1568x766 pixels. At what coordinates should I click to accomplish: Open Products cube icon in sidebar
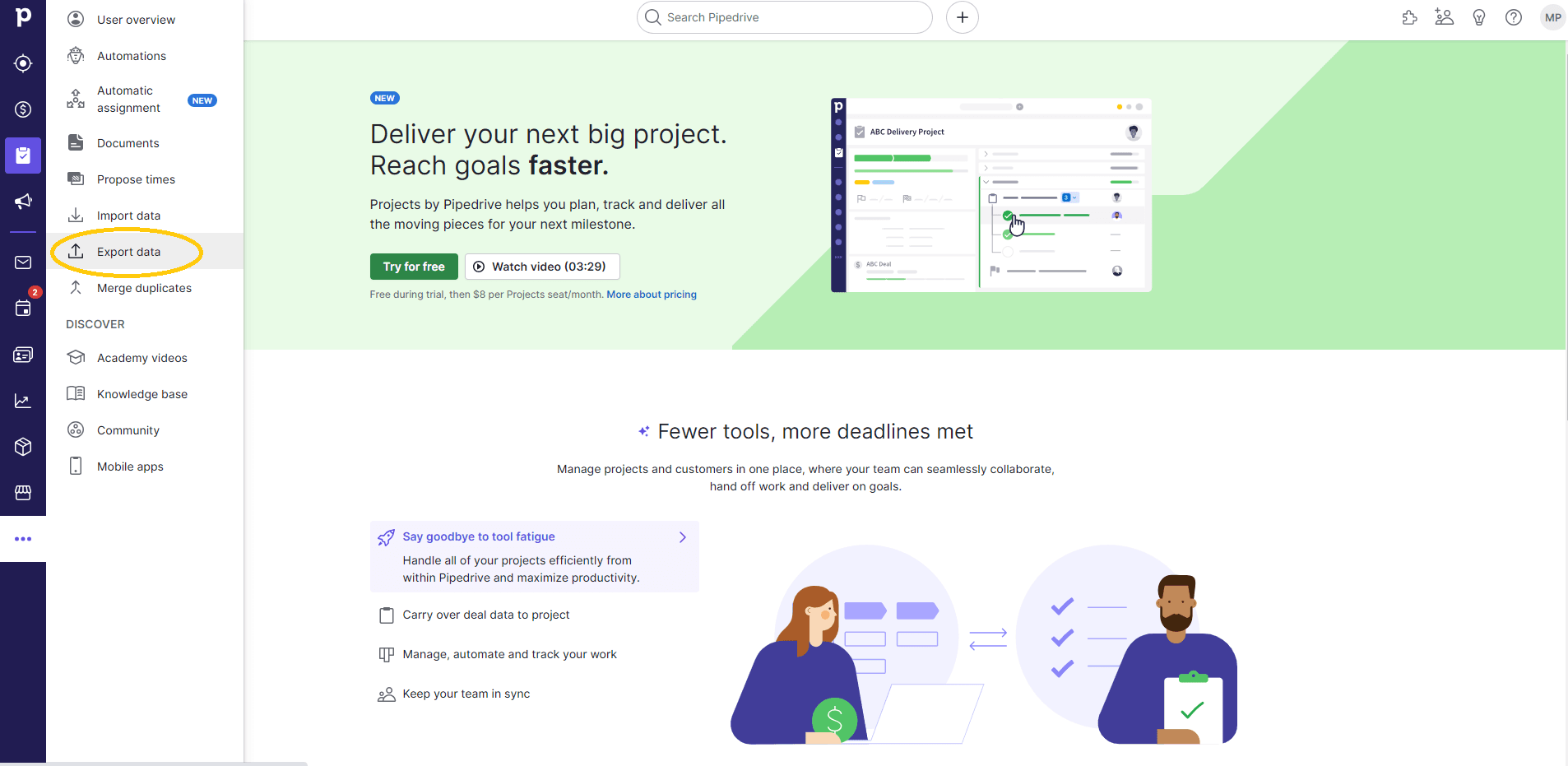pyautogui.click(x=23, y=447)
